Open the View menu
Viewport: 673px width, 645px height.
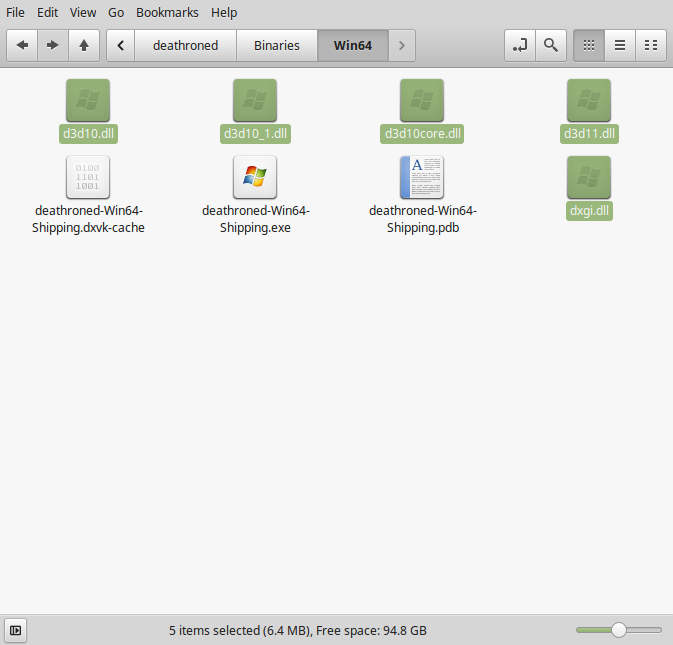[83, 12]
